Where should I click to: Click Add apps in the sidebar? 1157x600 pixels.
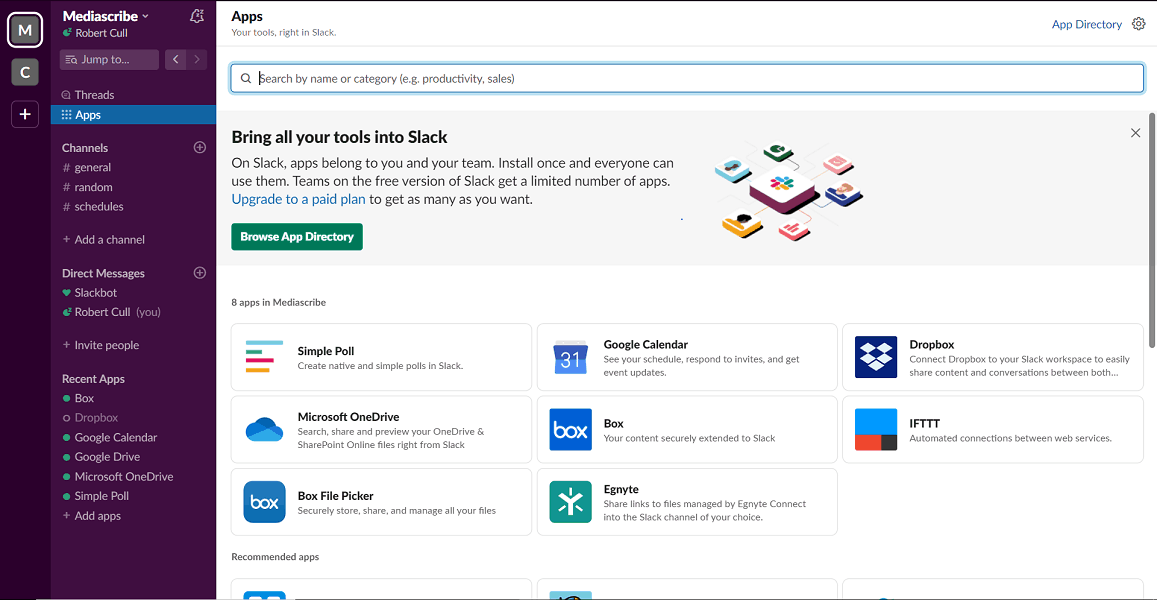(x=92, y=516)
